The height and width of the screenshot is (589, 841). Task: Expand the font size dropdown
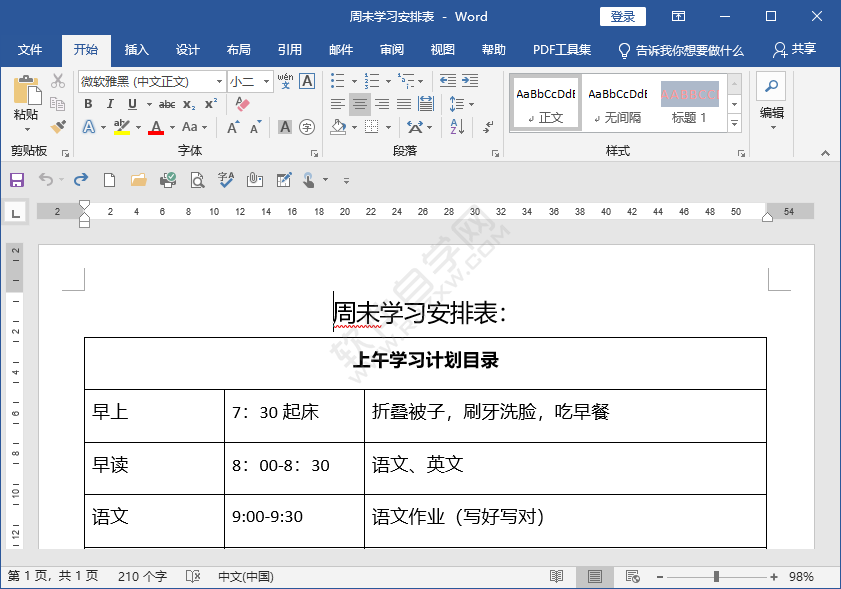point(267,80)
